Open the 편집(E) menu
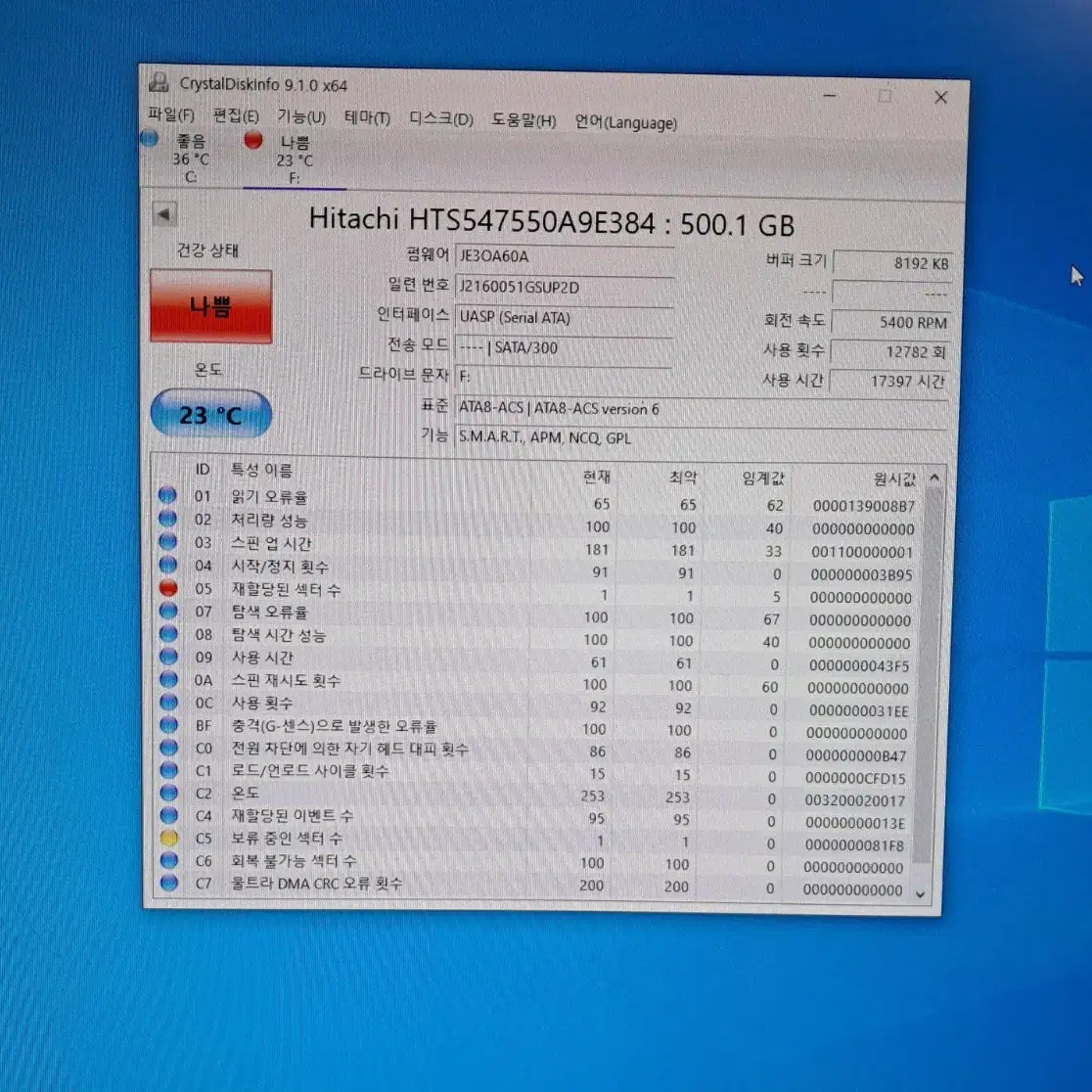The height and width of the screenshot is (1092, 1092). (236, 115)
